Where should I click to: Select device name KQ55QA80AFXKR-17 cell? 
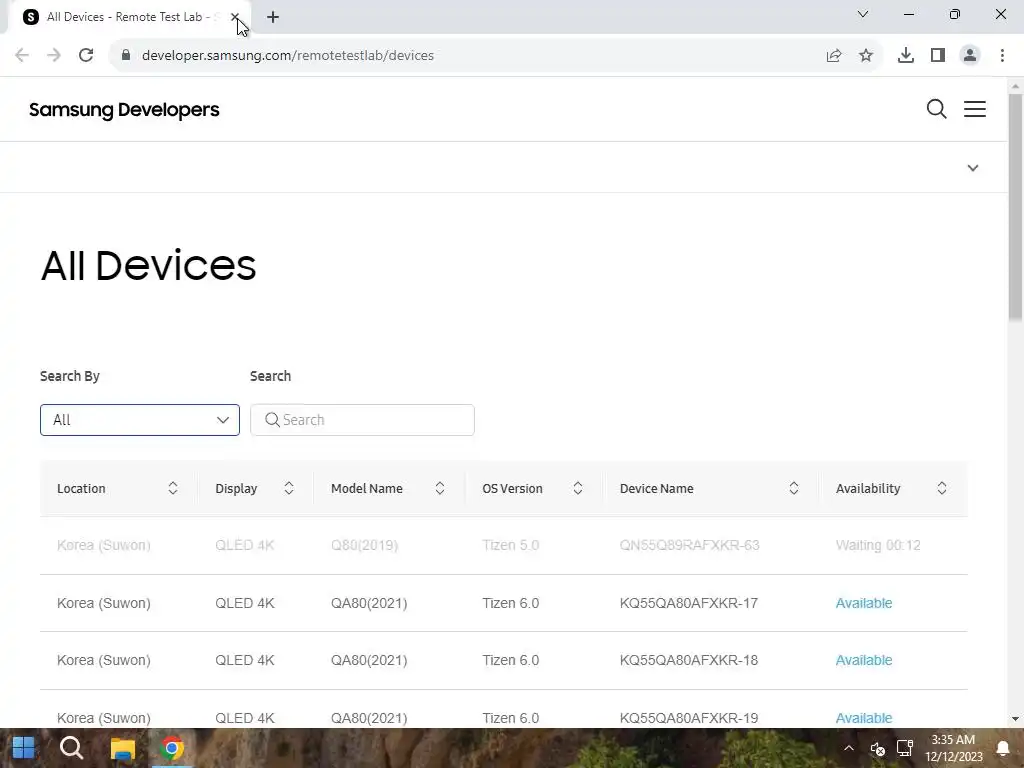tap(688, 603)
